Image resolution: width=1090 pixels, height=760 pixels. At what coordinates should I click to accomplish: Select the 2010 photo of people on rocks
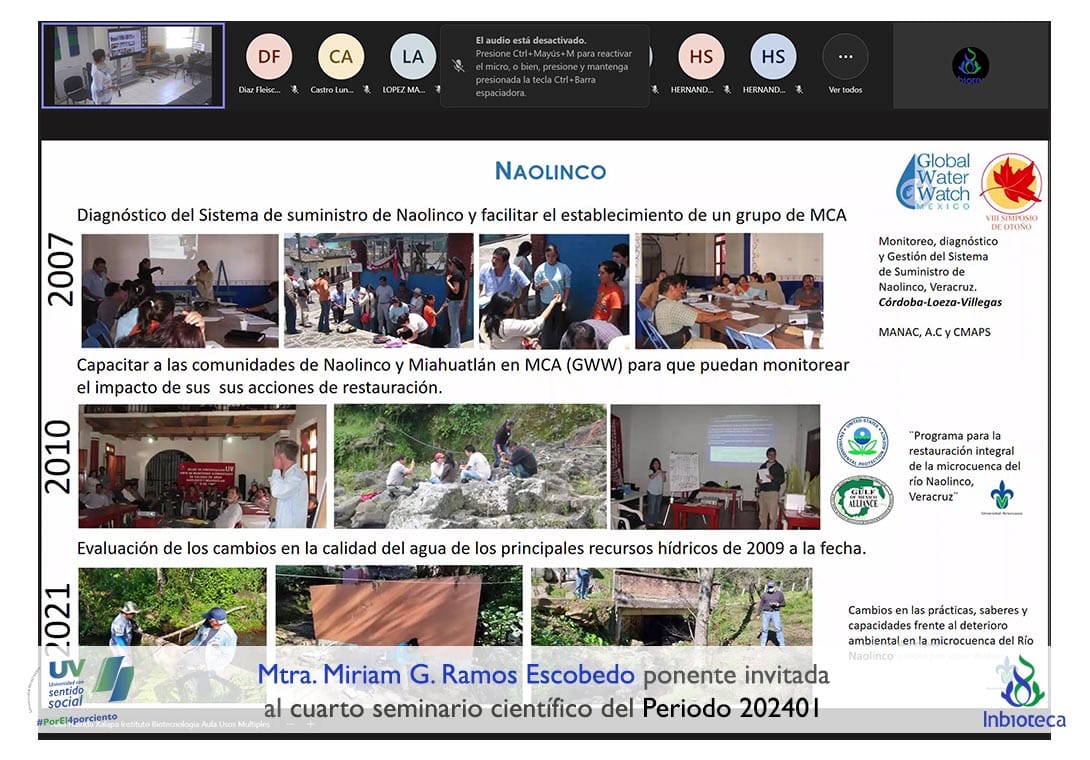[470, 465]
